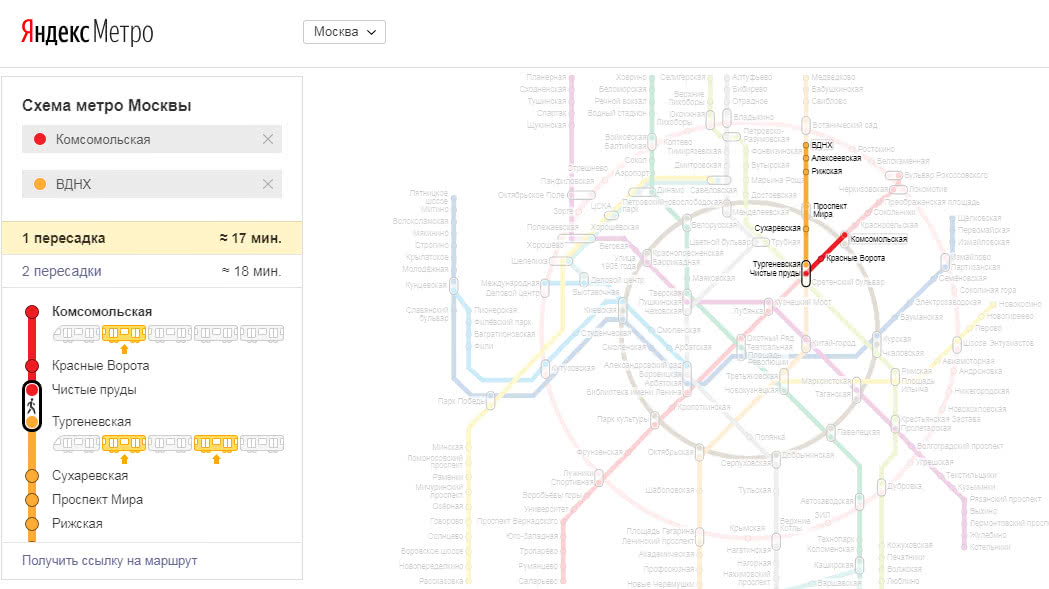1049x589 pixels.
Task: Click Сухаревская station on the metro map
Action: [x=806, y=228]
